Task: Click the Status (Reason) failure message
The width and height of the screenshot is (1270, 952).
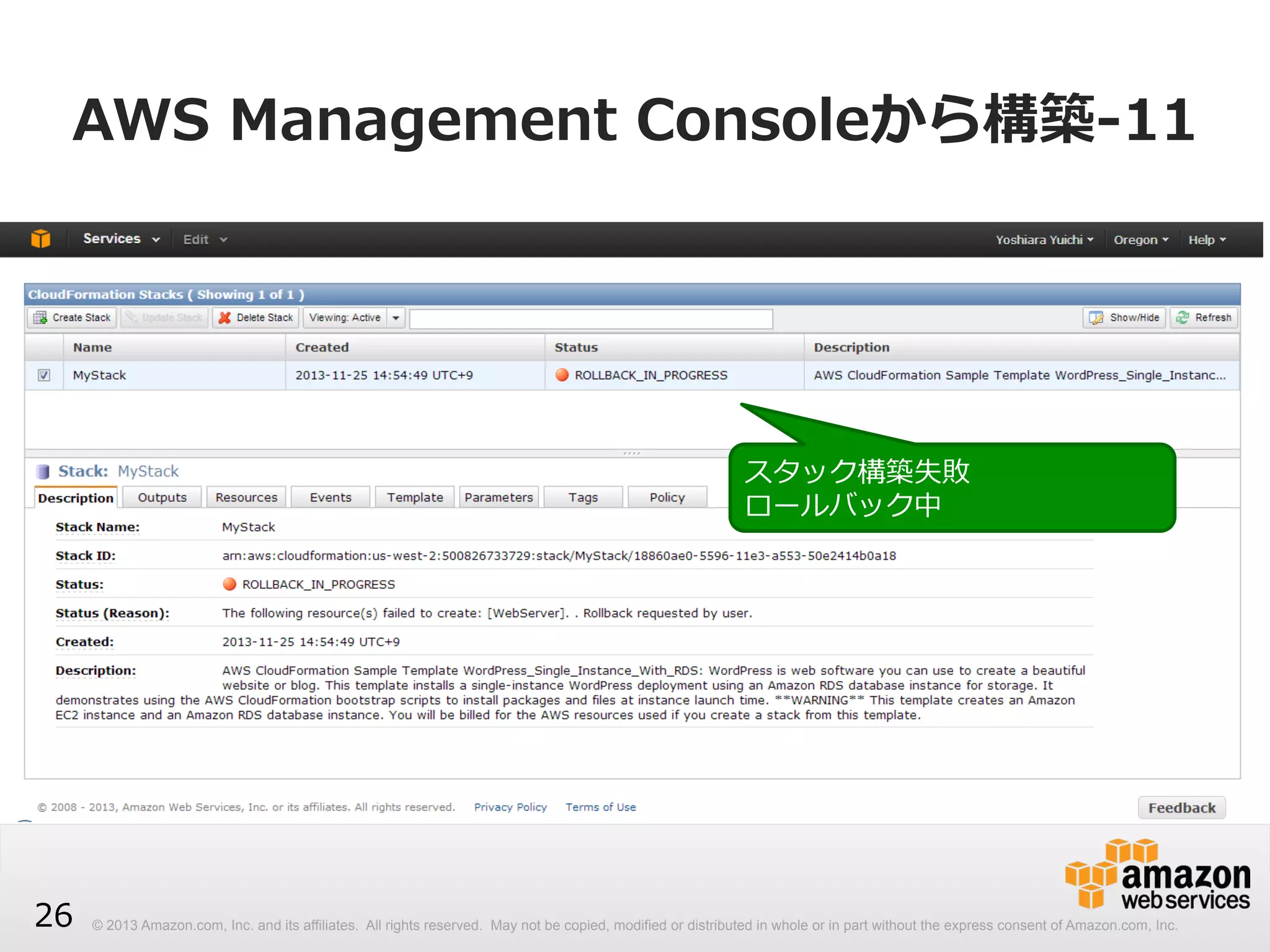Action: pos(487,613)
